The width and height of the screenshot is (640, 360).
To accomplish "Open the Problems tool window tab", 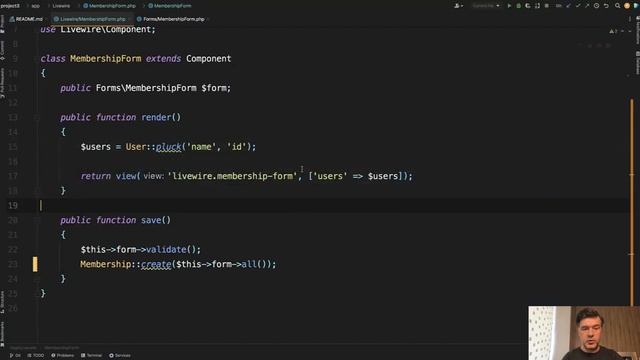I will coord(62,356).
